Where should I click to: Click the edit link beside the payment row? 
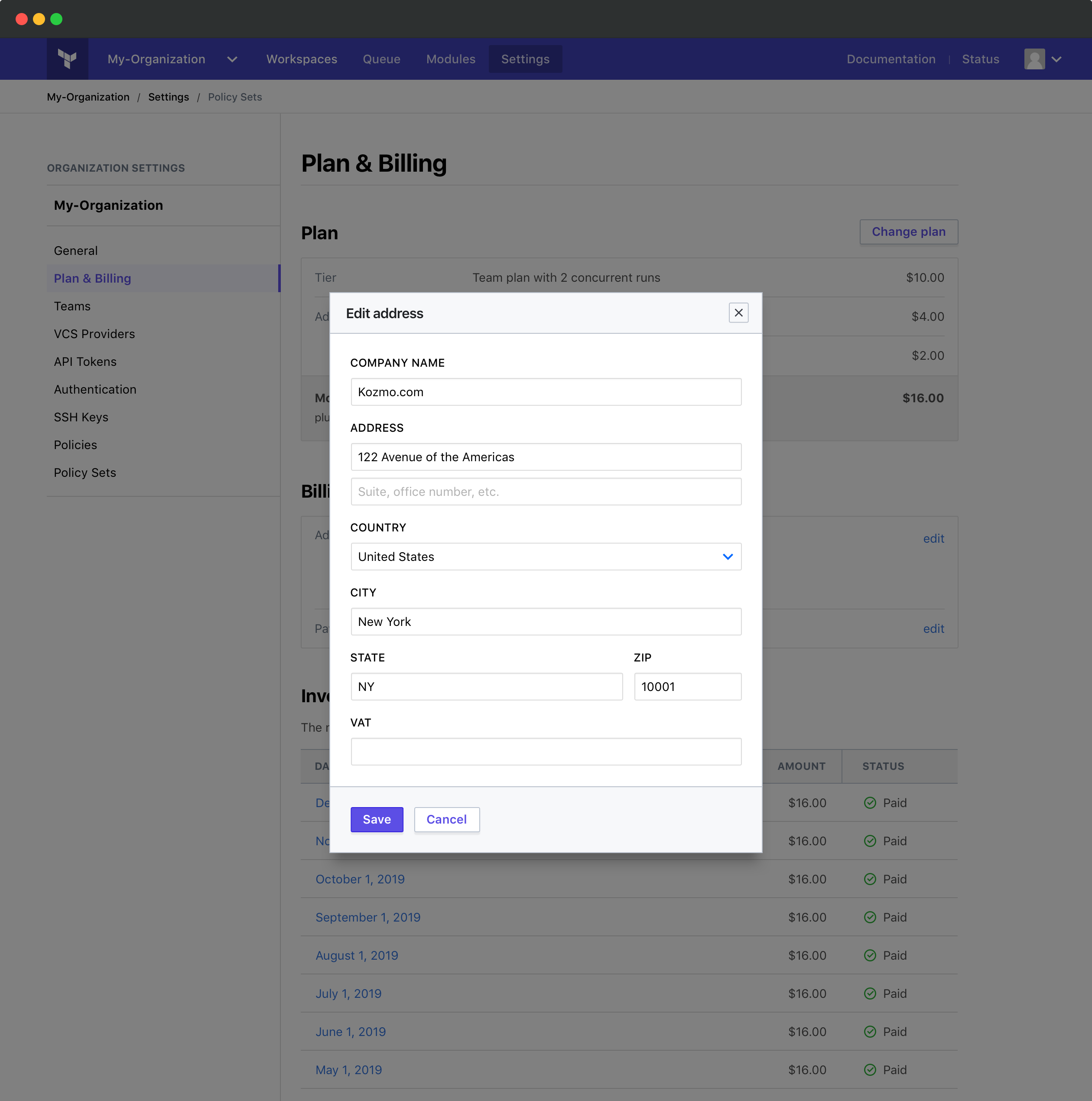click(x=934, y=629)
